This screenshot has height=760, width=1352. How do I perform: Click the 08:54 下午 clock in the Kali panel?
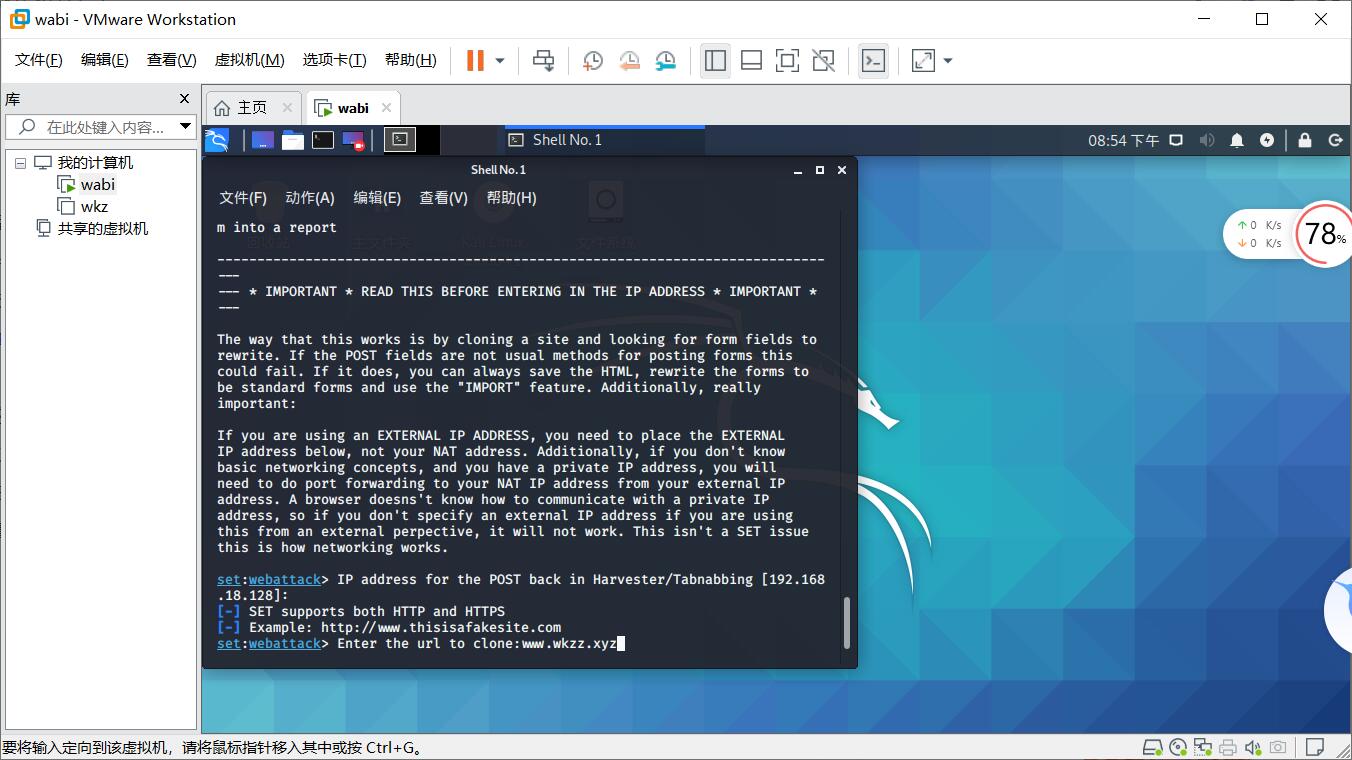click(1123, 141)
